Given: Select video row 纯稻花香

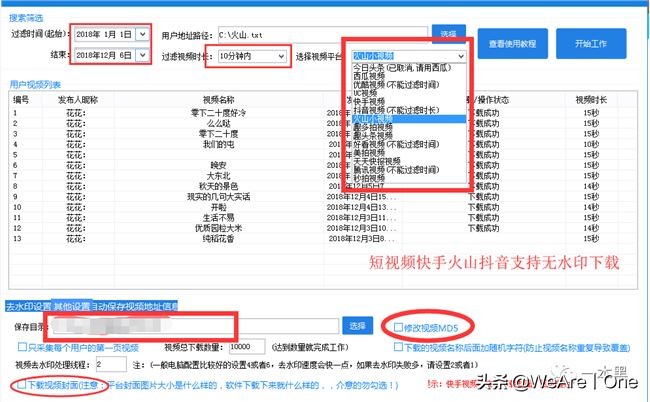Looking at the screenshot, I should (218, 239).
